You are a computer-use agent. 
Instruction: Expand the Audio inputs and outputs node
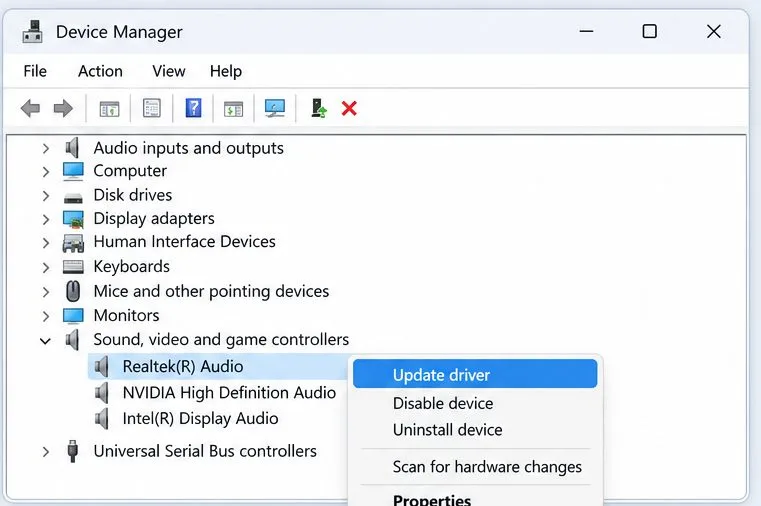[x=46, y=148]
